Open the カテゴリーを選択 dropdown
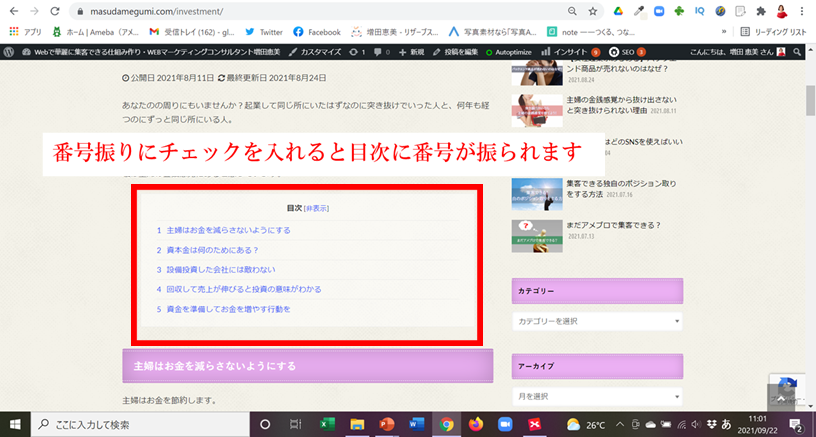The width and height of the screenshot is (816, 437). 597,322
